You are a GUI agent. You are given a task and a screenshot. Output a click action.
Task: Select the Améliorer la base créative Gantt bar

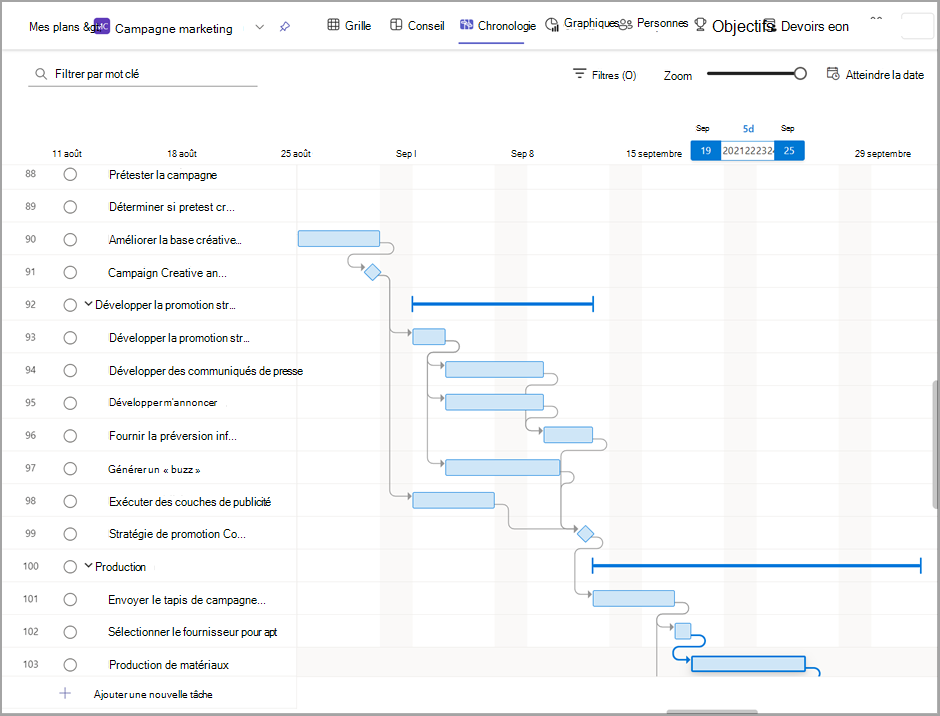coord(339,239)
